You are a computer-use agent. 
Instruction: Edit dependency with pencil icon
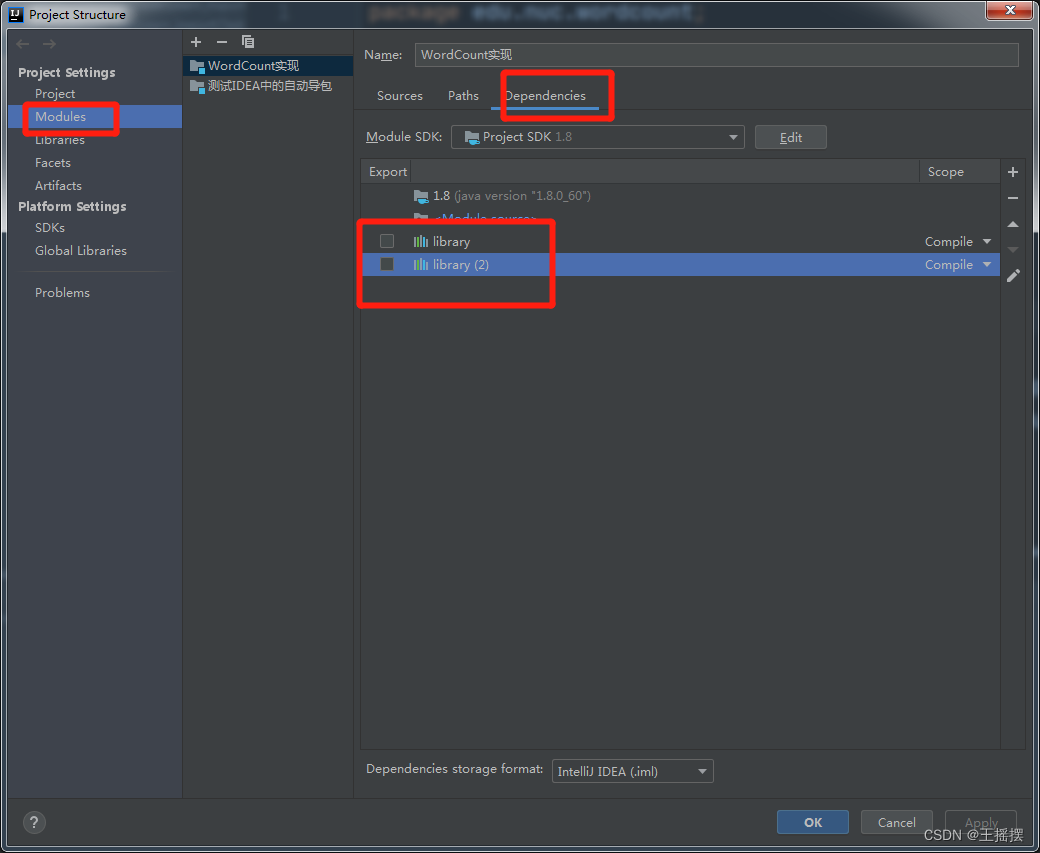pyautogui.click(x=1013, y=276)
